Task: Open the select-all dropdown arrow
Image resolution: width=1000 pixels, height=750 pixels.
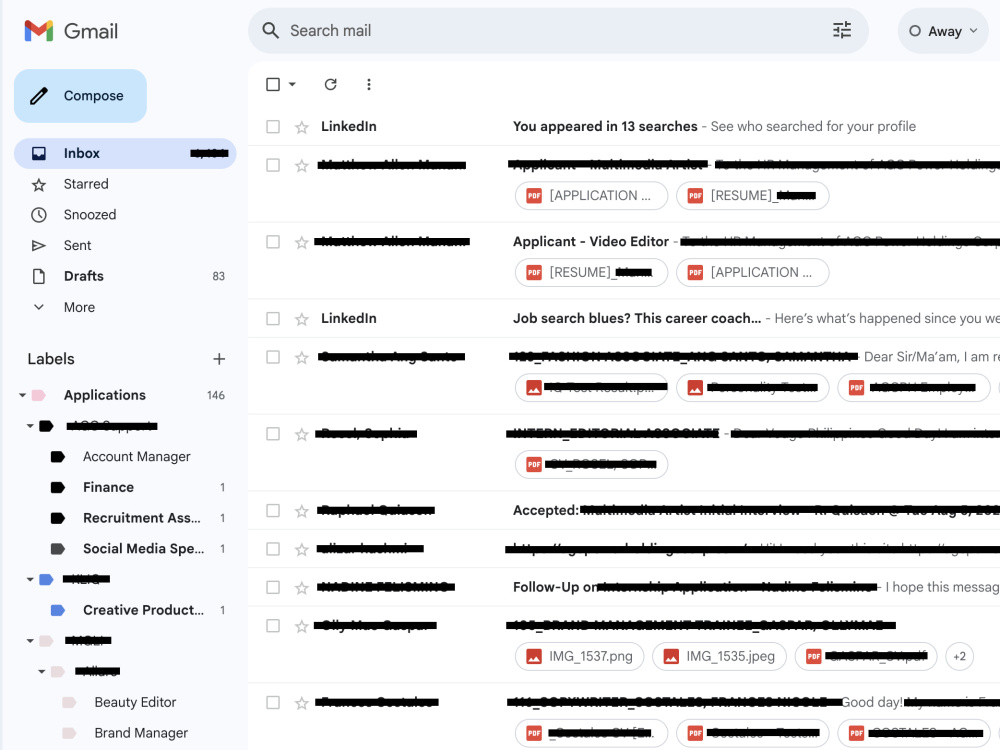Action: [x=292, y=84]
